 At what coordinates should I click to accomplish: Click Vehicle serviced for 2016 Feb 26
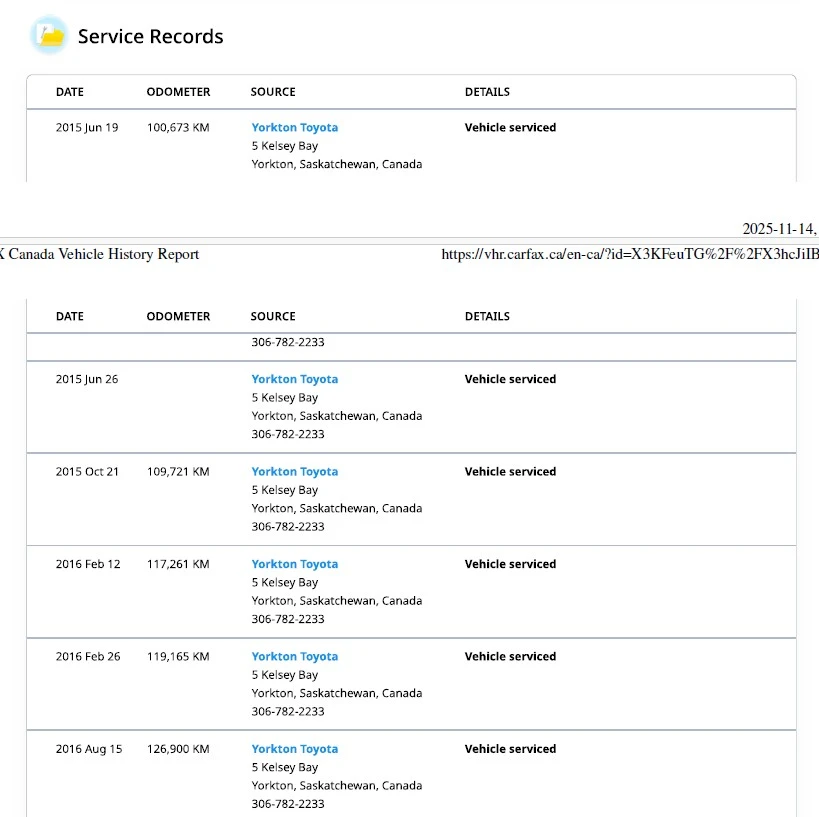pyautogui.click(x=510, y=657)
